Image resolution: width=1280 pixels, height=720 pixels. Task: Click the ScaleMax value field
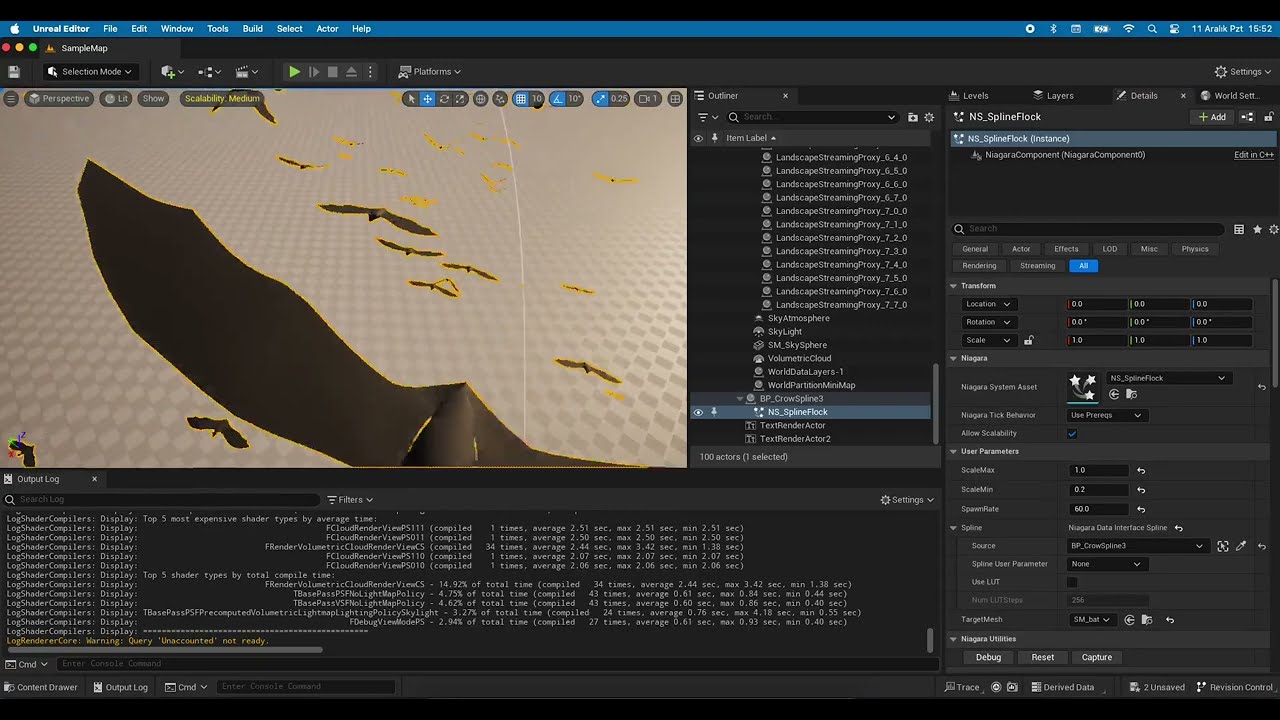tap(1098, 470)
